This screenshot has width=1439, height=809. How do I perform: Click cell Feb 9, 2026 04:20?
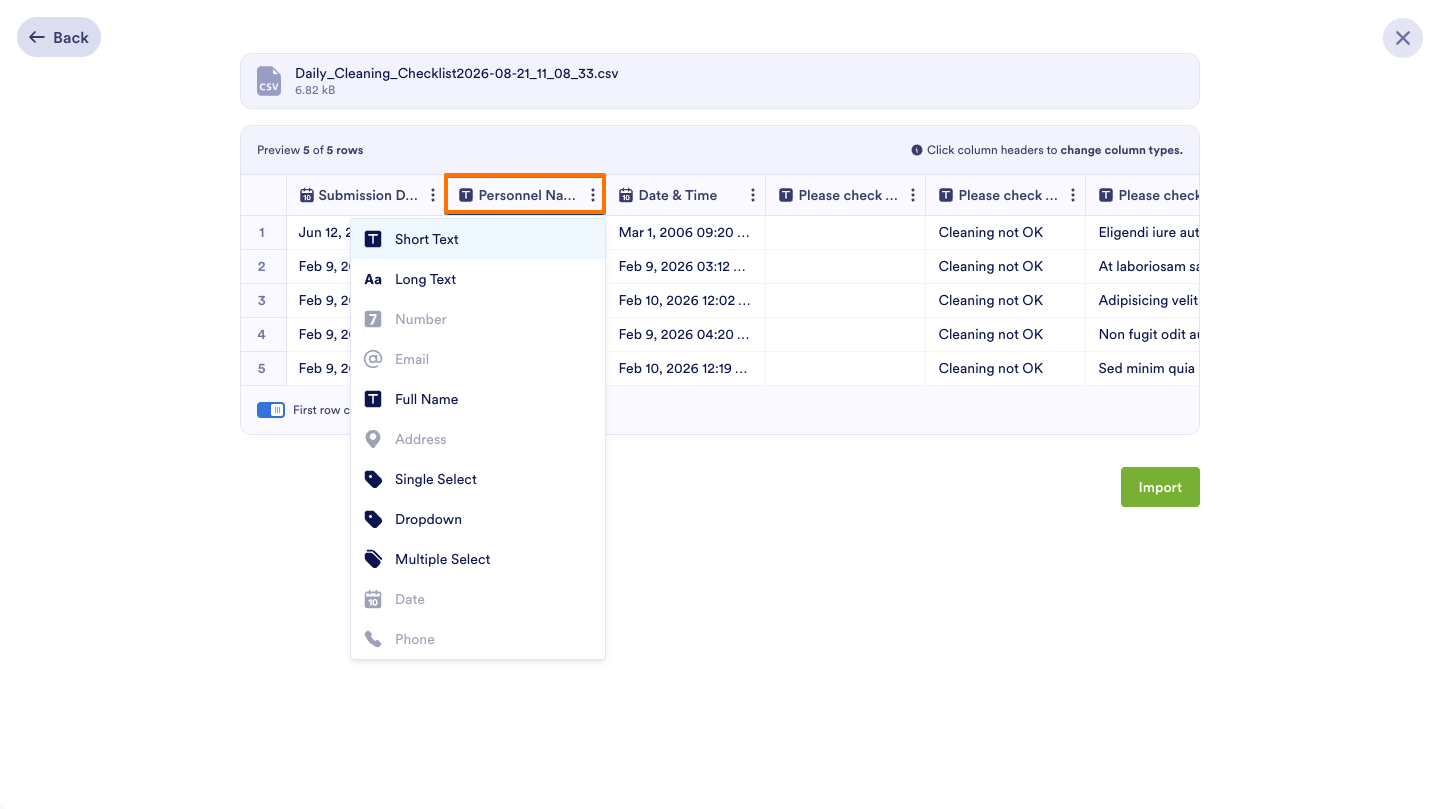[686, 334]
